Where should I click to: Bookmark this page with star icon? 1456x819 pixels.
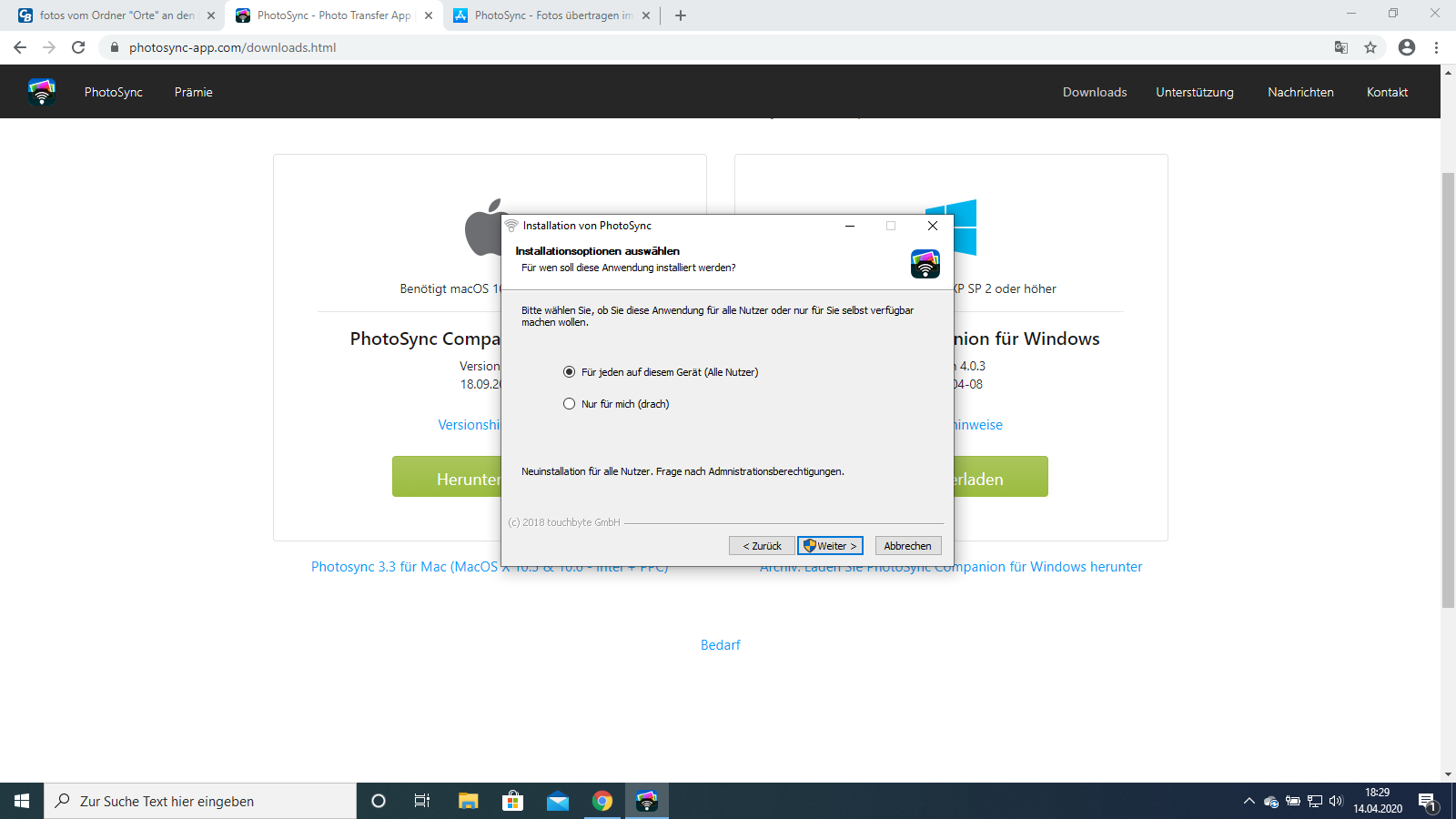tap(1370, 47)
